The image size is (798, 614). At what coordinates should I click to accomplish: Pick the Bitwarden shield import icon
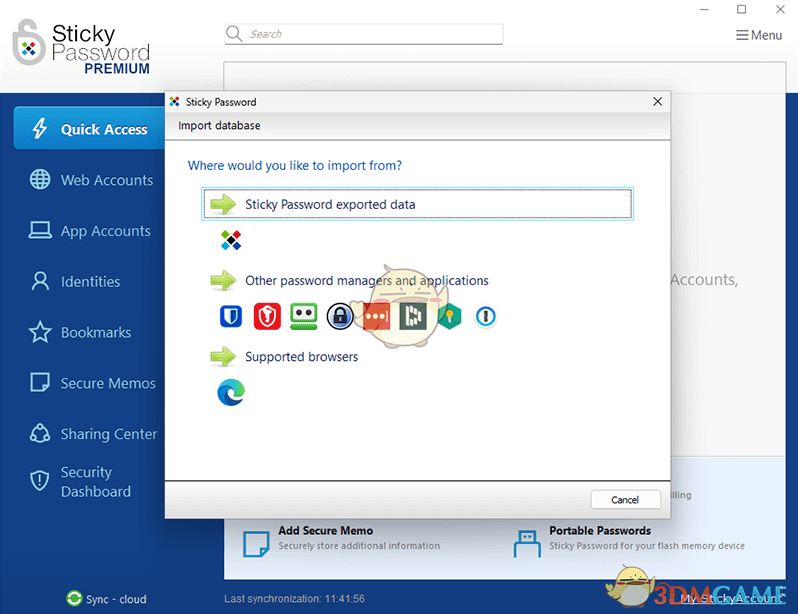coord(231,317)
